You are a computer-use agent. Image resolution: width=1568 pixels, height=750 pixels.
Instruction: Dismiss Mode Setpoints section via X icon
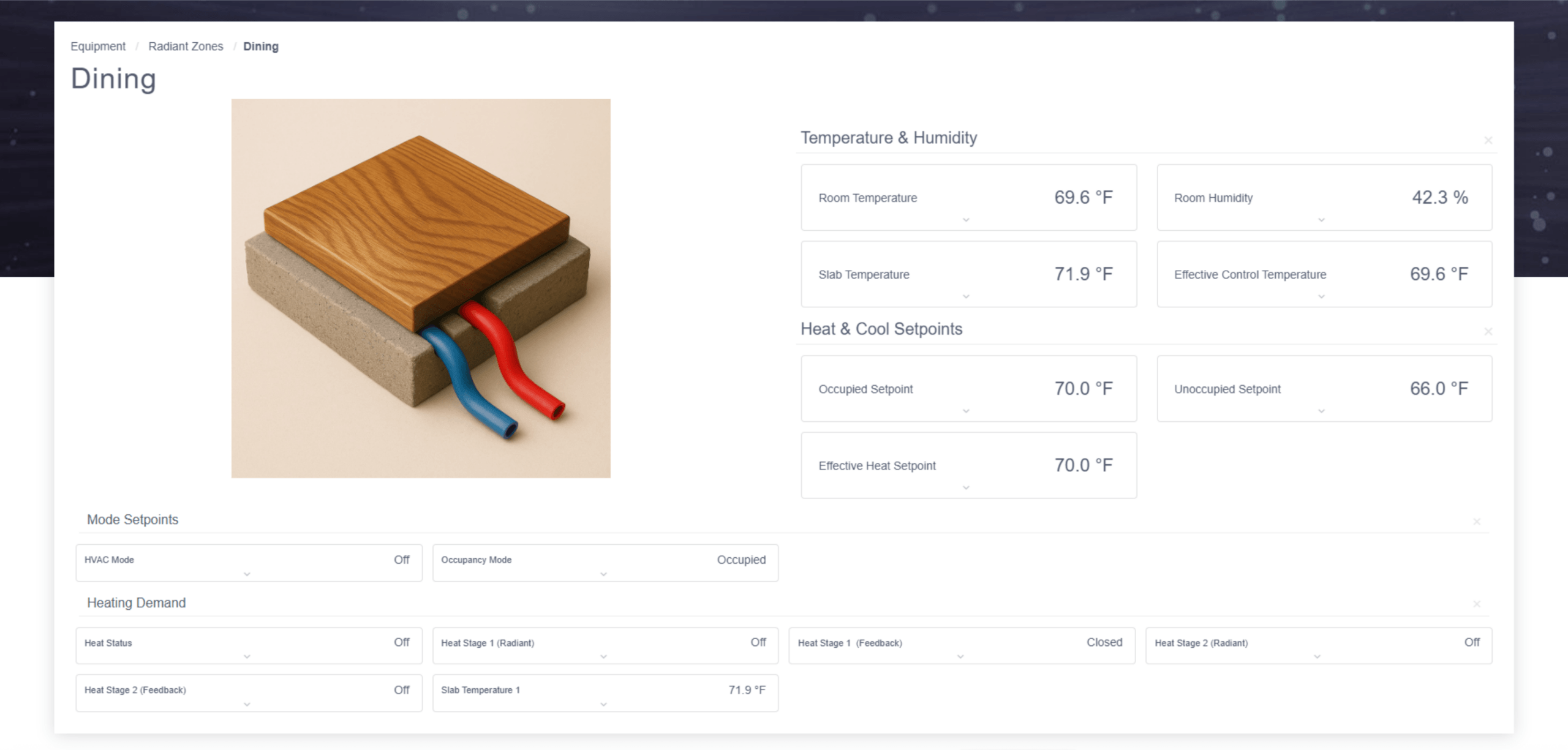[x=1476, y=521]
